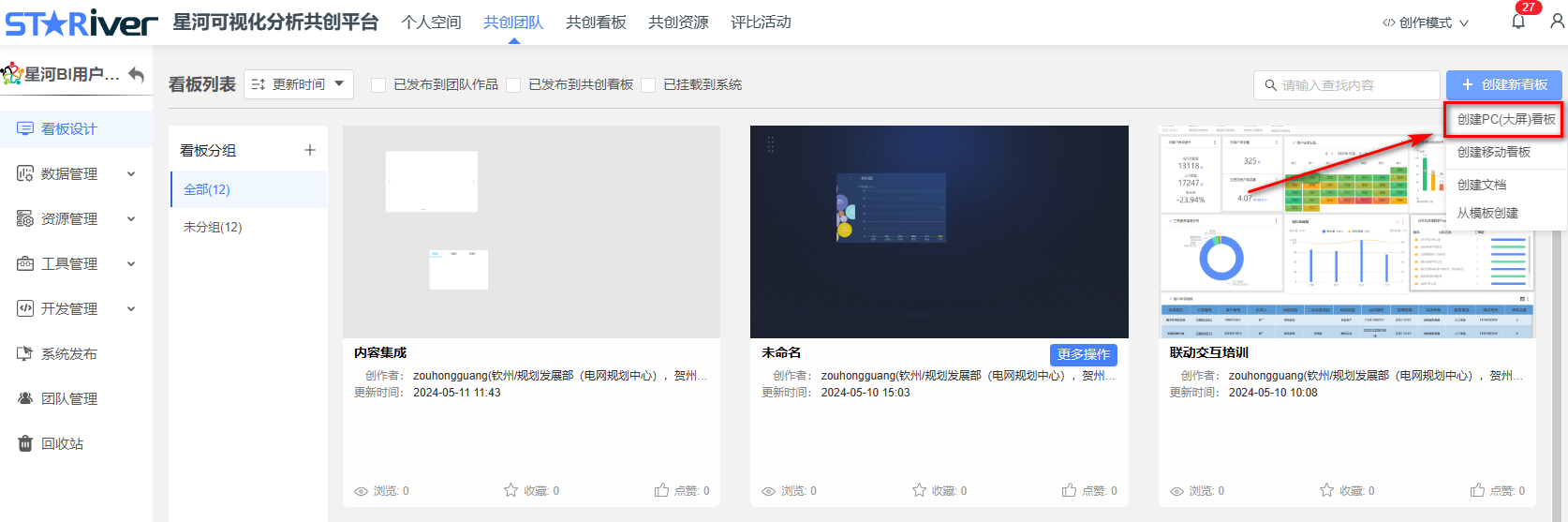The image size is (1568, 522).
Task: Click the 系统发布 sidebar icon
Action: pyautogui.click(x=25, y=353)
